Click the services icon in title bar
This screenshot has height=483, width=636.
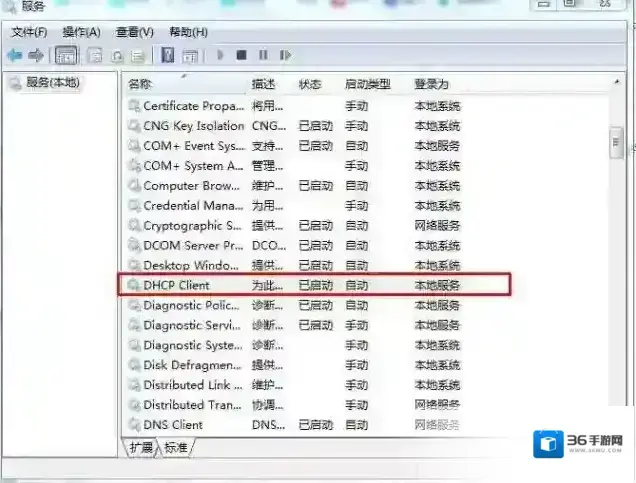point(9,6)
